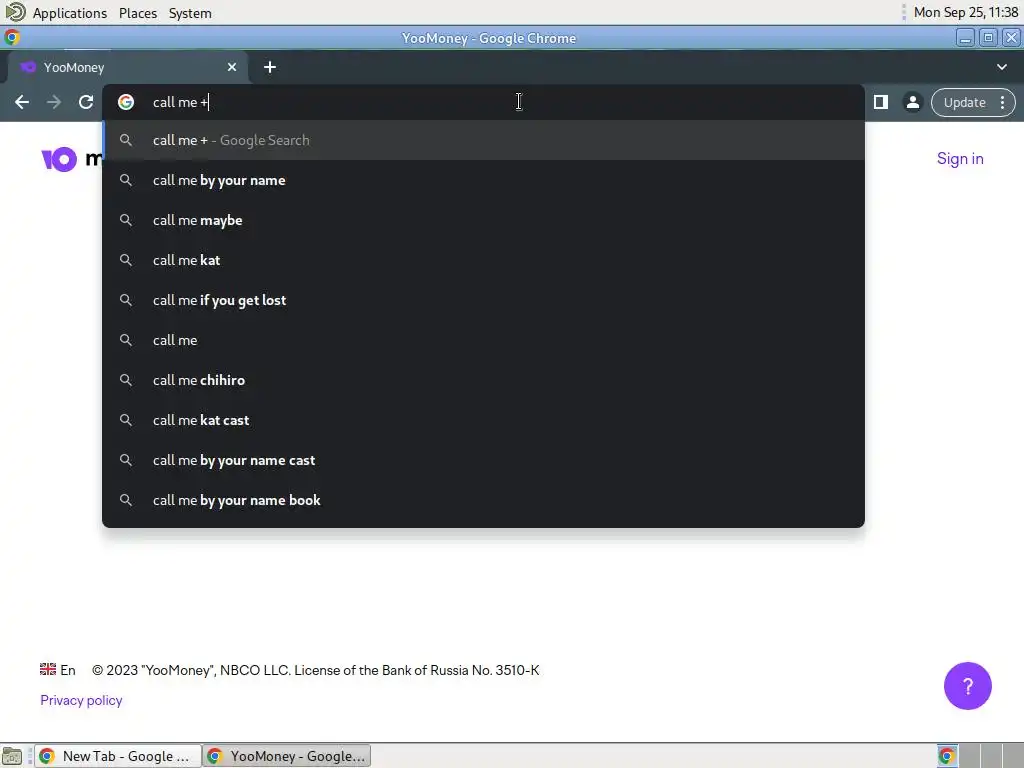This screenshot has width=1024, height=768.
Task: Switch language via En flag selector
Action: (x=57, y=670)
